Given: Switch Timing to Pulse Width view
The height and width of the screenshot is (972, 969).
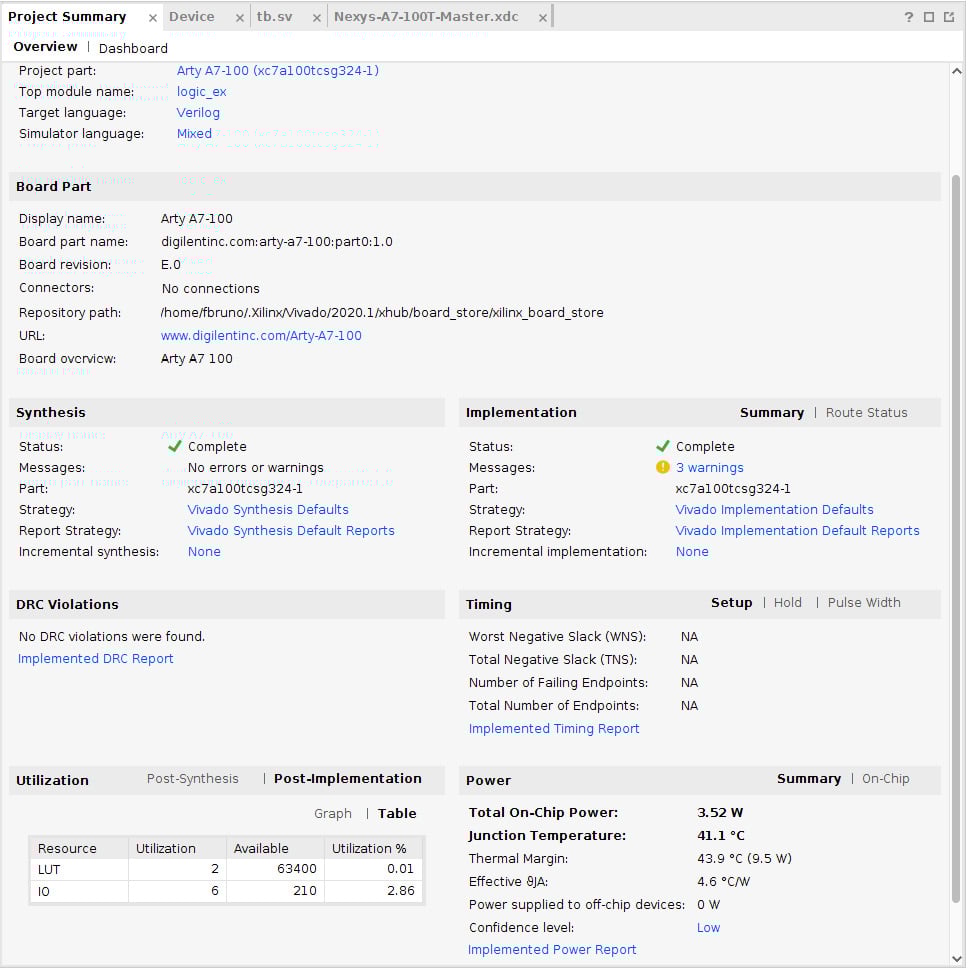Looking at the screenshot, I should [864, 603].
